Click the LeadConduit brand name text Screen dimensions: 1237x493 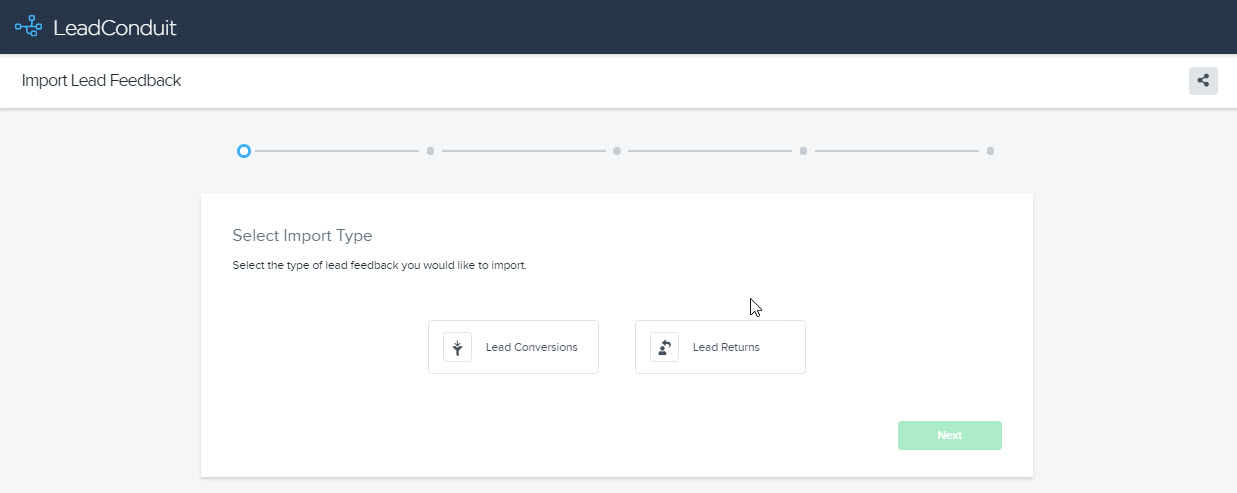114,28
